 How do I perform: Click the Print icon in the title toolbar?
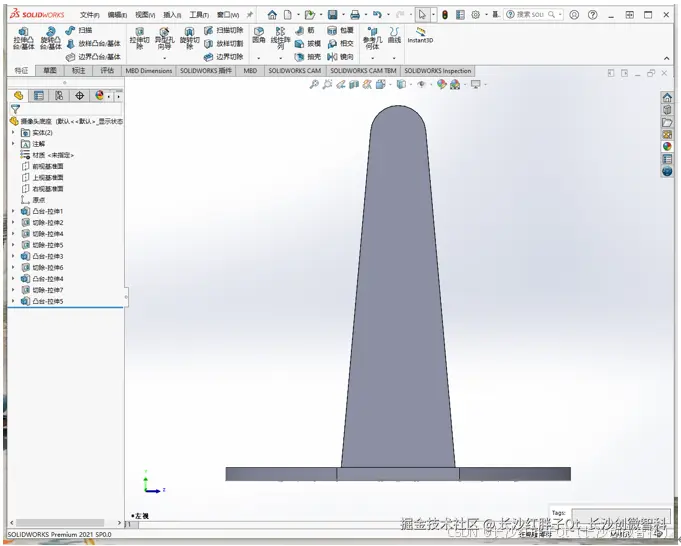[x=355, y=15]
